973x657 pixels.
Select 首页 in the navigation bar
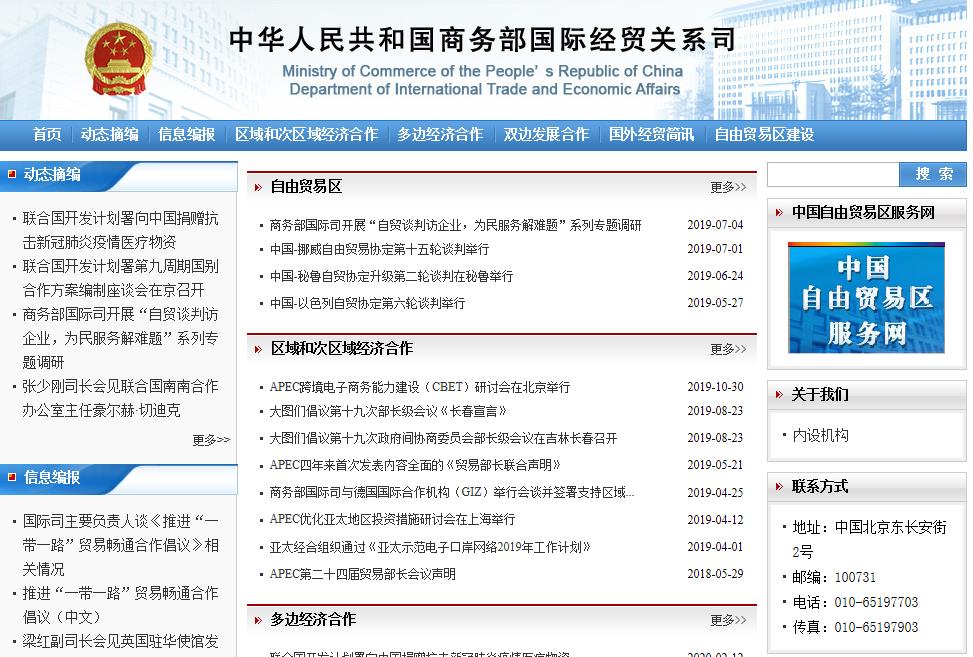[x=45, y=133]
